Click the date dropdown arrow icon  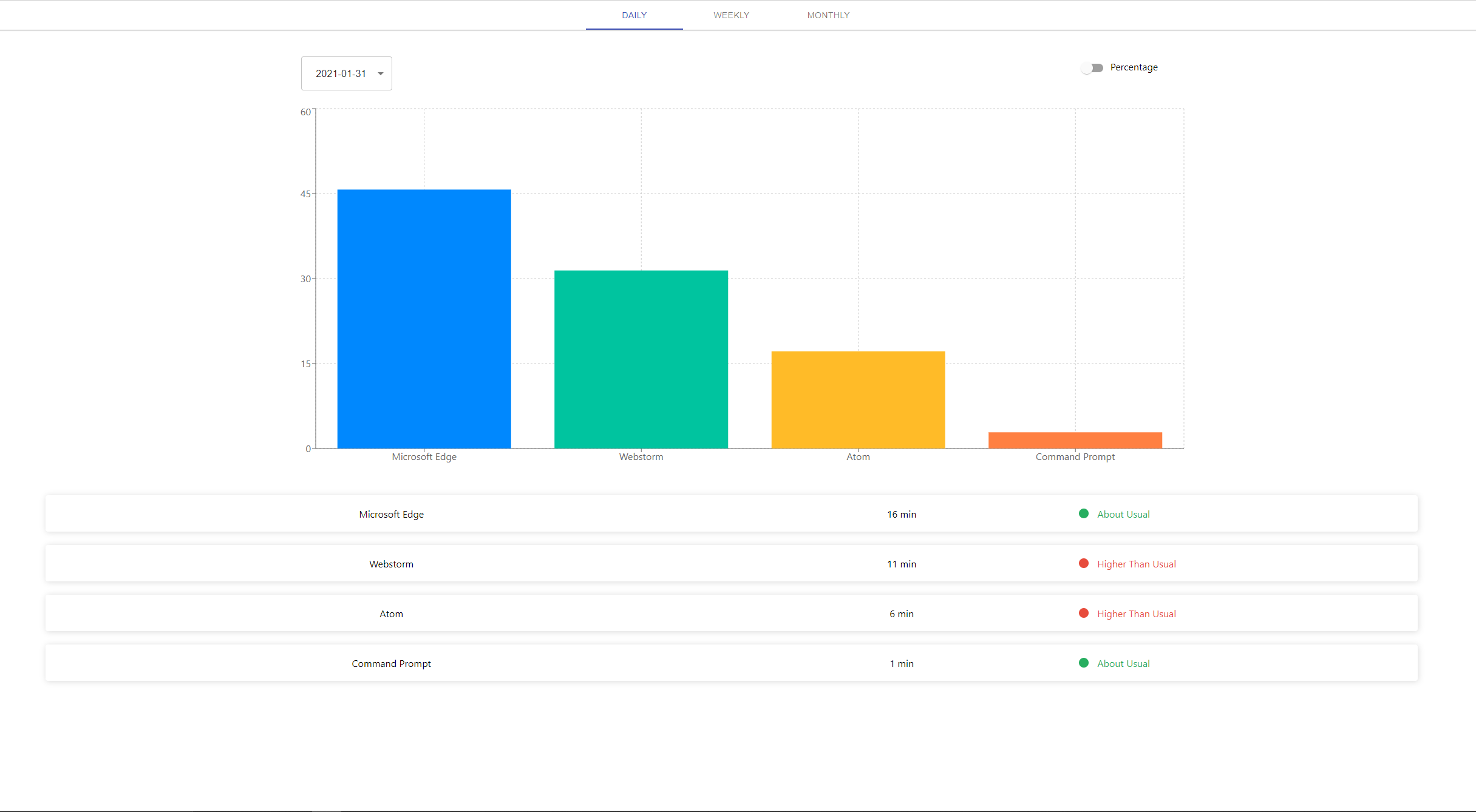(x=381, y=74)
